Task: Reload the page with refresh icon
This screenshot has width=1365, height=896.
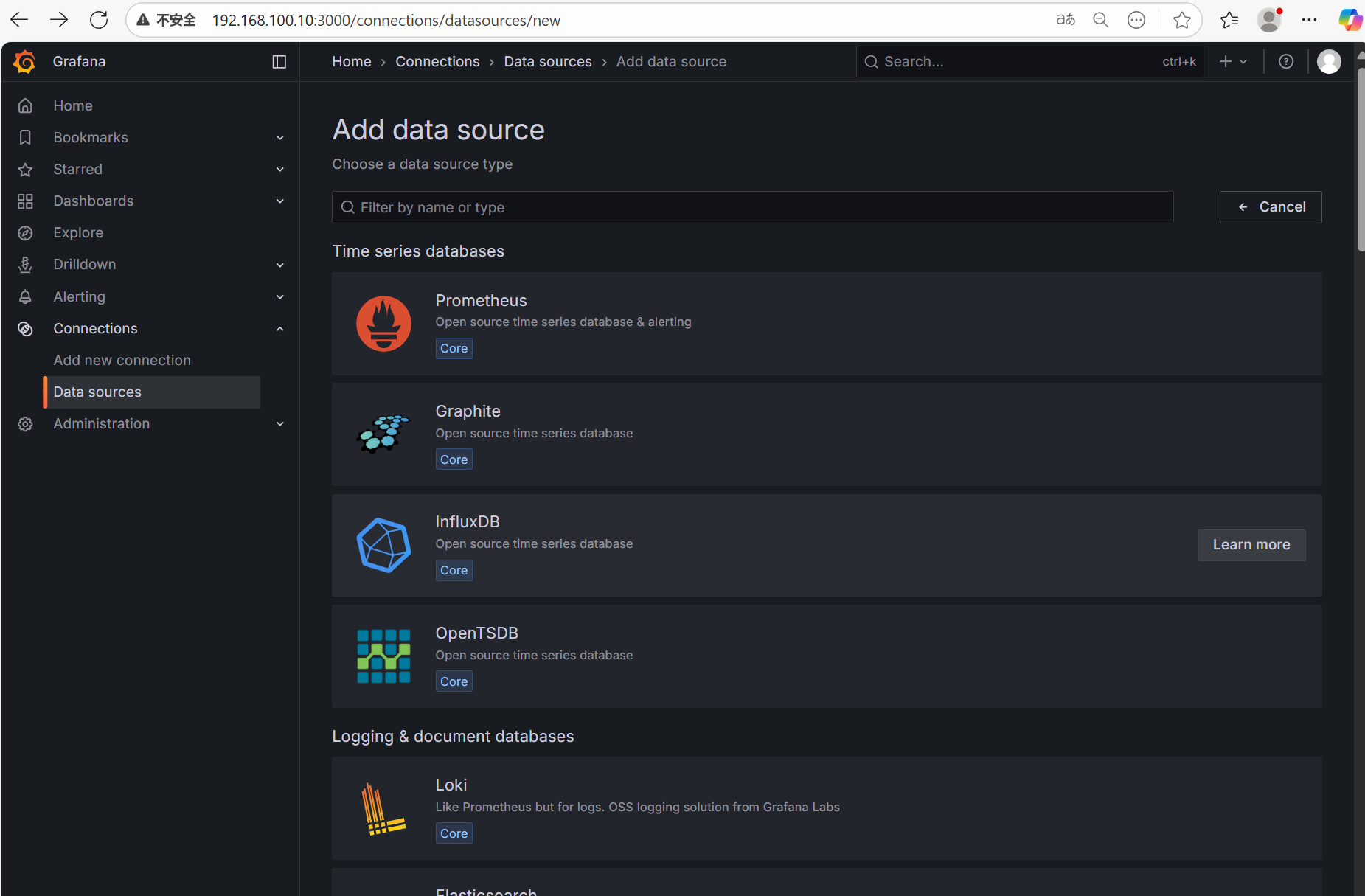Action: [99, 20]
